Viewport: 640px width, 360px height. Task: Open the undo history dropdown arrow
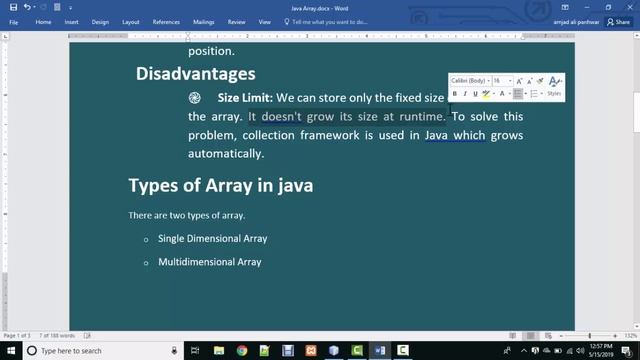click(x=34, y=7)
